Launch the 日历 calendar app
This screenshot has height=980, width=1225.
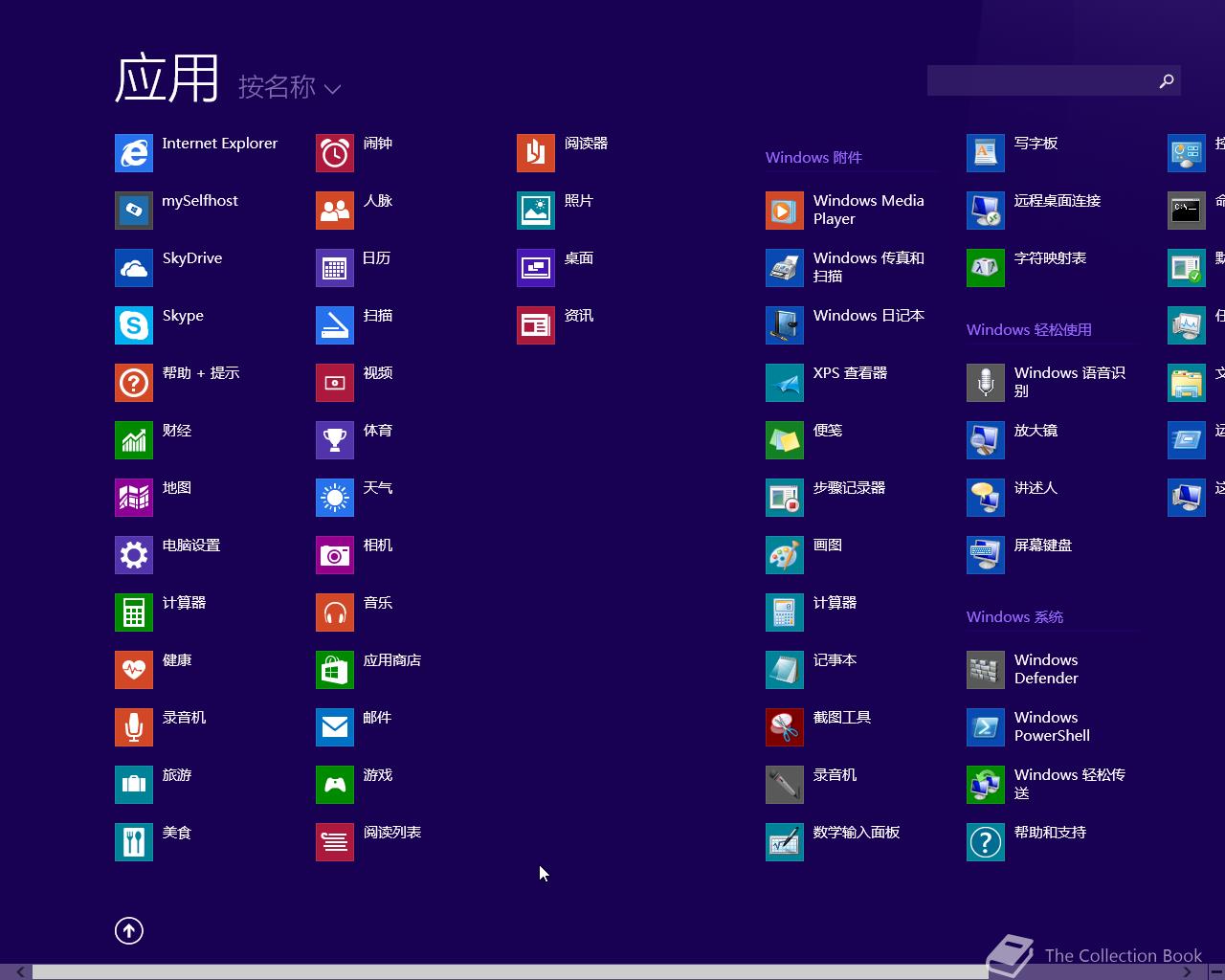click(335, 268)
